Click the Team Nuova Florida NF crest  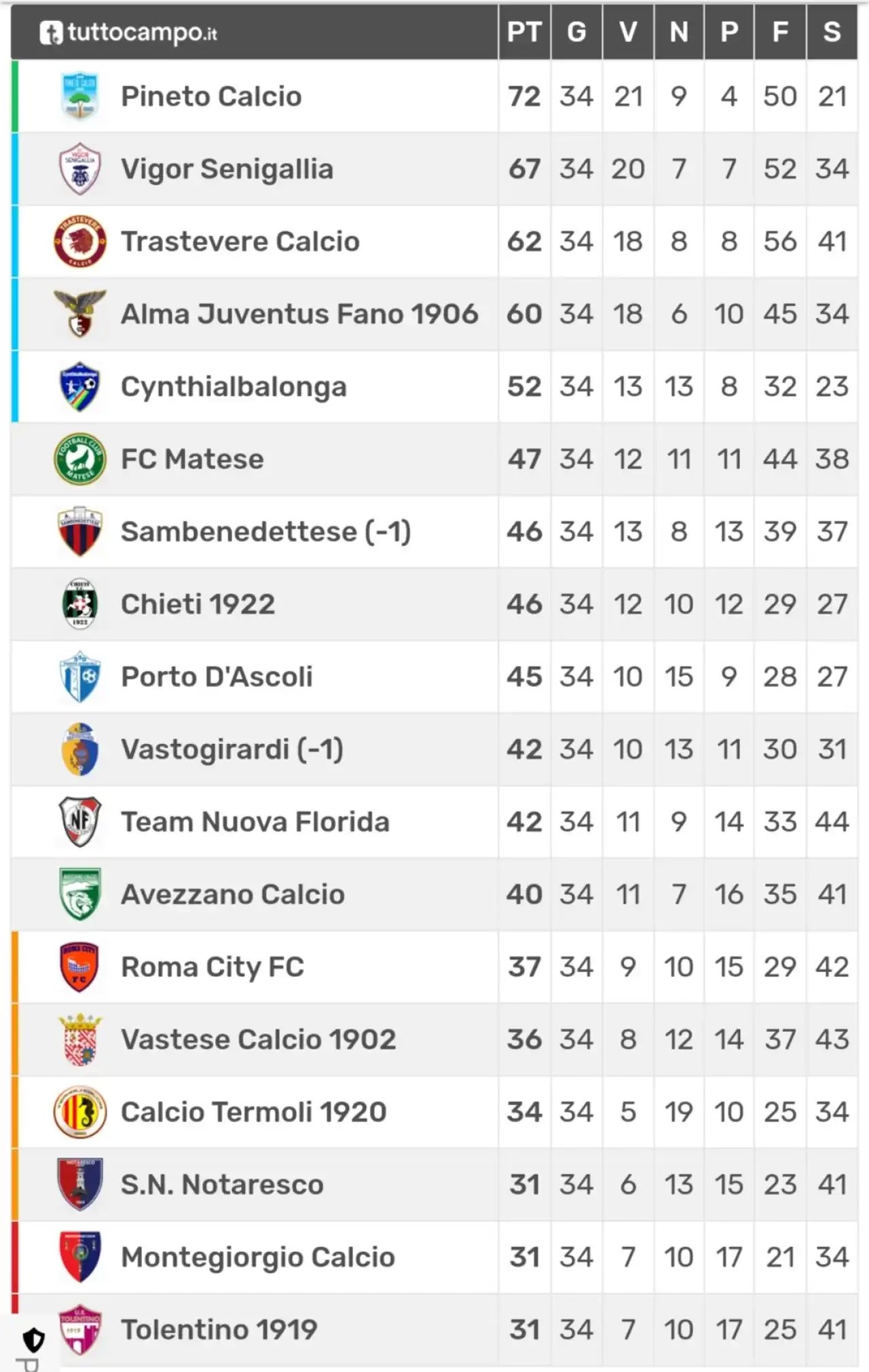tap(80, 821)
